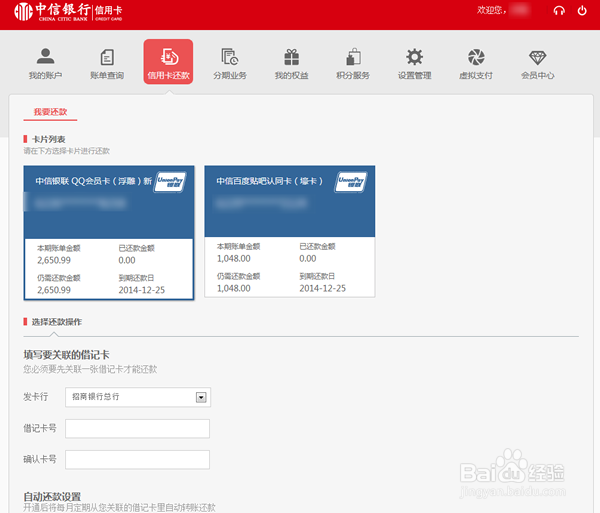Click UnionPay logo on 百度贴吧 card
The width and height of the screenshot is (600, 513).
351,182
